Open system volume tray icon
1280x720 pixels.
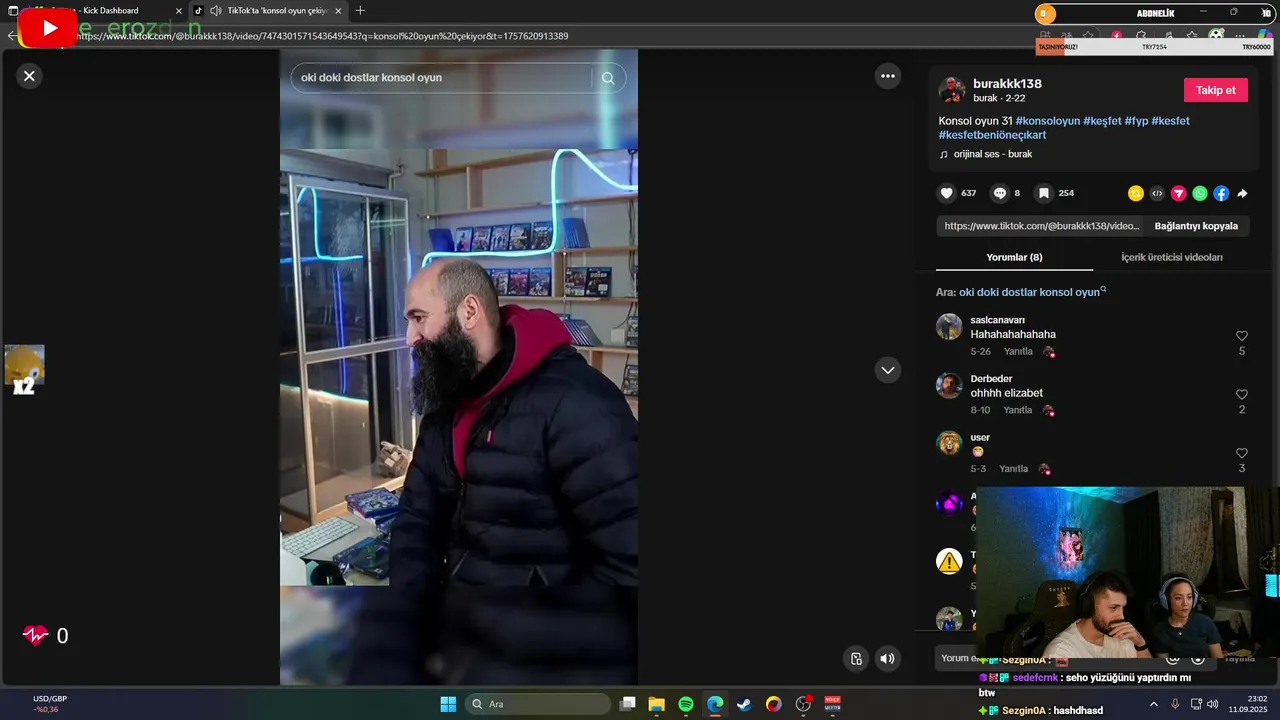tap(1212, 704)
